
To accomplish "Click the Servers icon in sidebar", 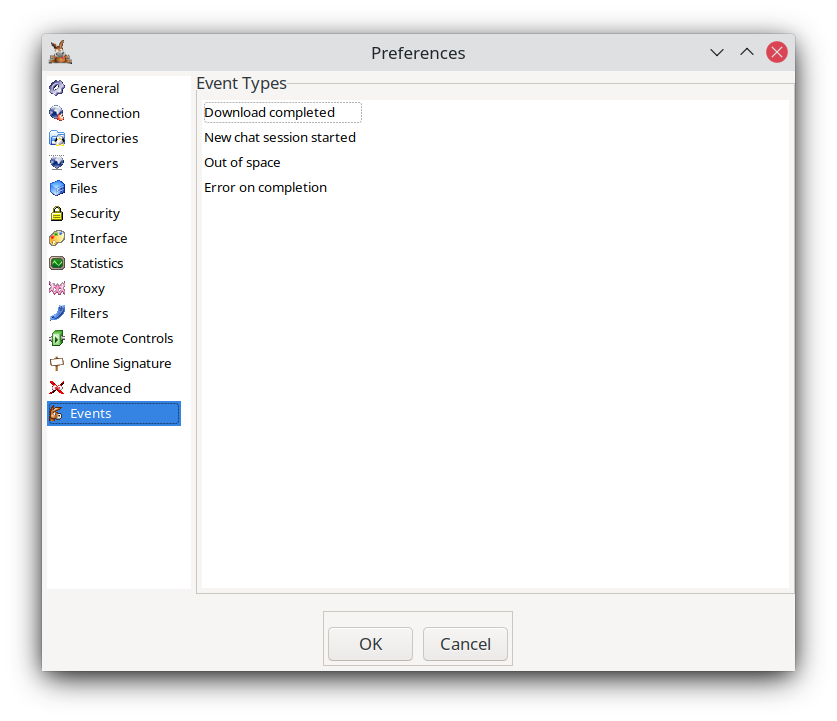I will (57, 163).
